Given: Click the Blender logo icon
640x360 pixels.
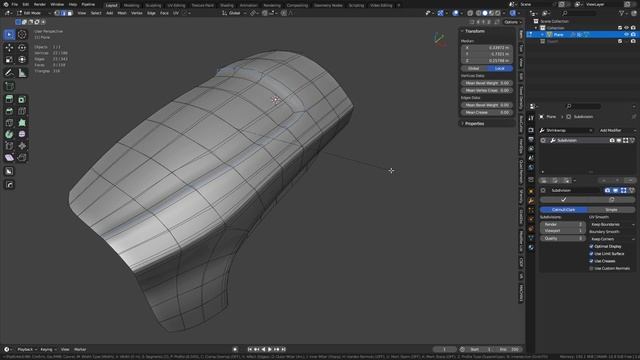Looking at the screenshot, I should pyautogui.click(x=6, y=4).
